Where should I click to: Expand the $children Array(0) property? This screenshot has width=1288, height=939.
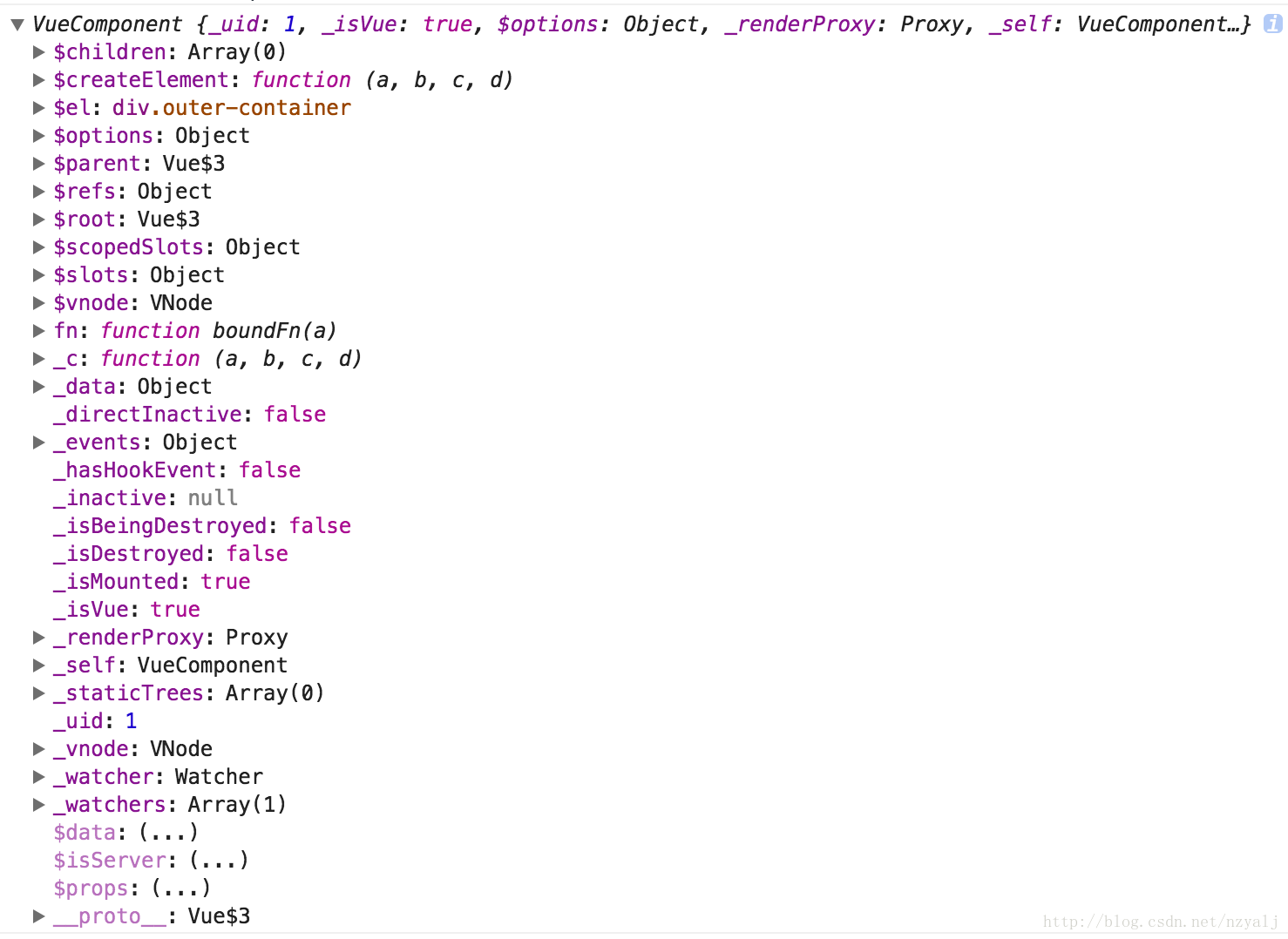tap(38, 52)
